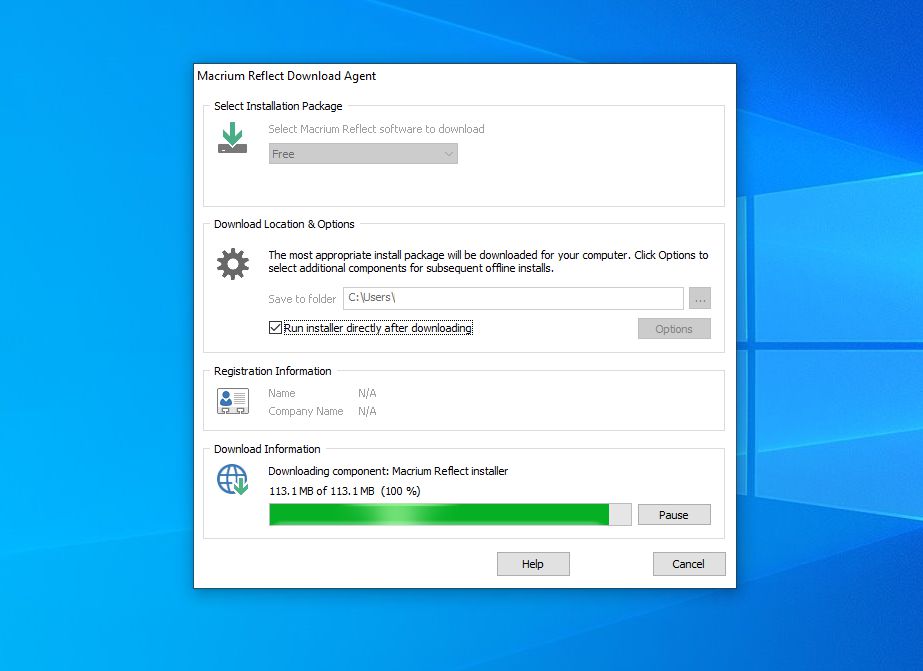Browse for folder with the ellipsis button
The image size is (923, 671).
click(x=700, y=298)
